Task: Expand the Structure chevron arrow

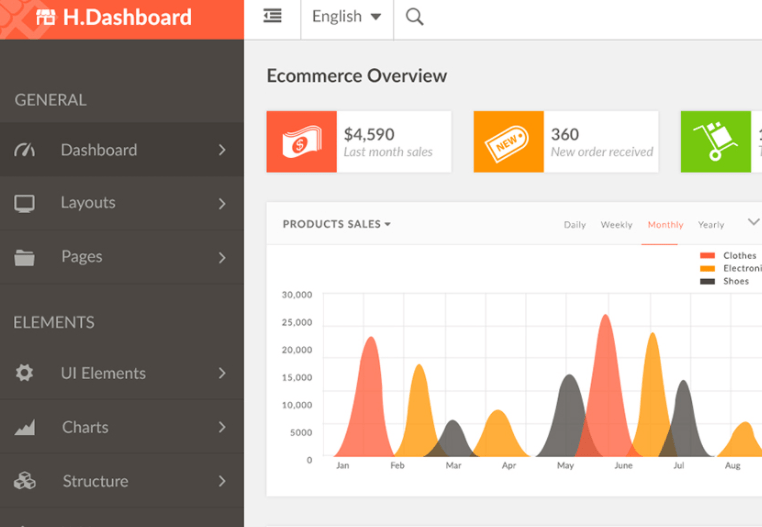Action: coord(222,481)
